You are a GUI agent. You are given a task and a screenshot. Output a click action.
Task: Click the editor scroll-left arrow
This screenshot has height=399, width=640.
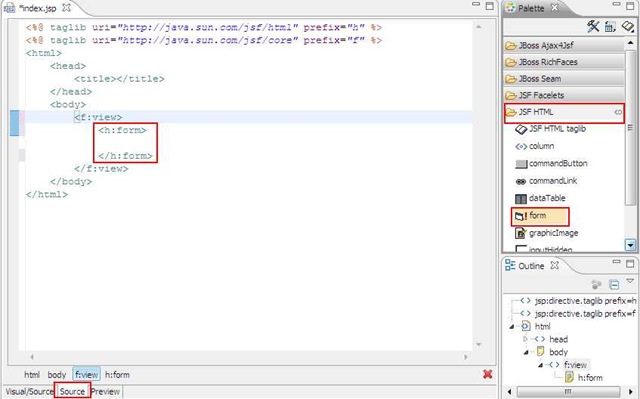pos(31,357)
